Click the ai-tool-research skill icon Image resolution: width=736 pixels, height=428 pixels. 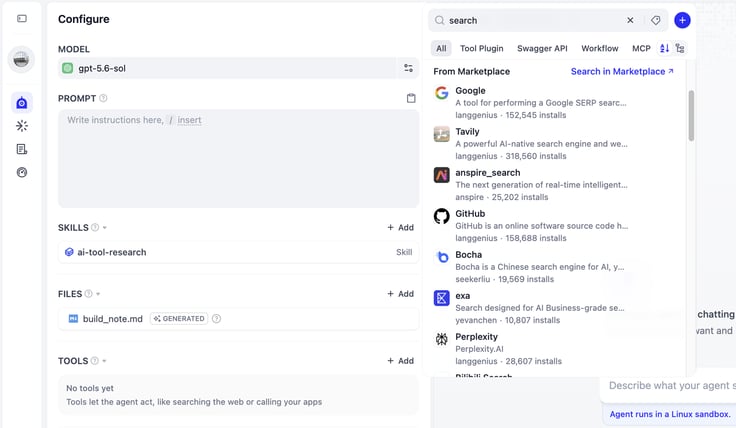click(x=69, y=252)
